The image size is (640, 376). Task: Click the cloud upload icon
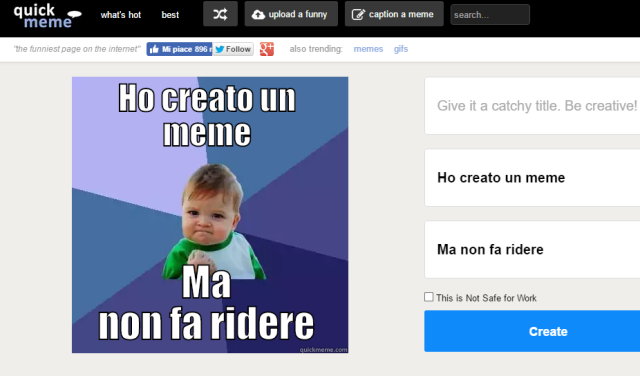click(x=258, y=15)
